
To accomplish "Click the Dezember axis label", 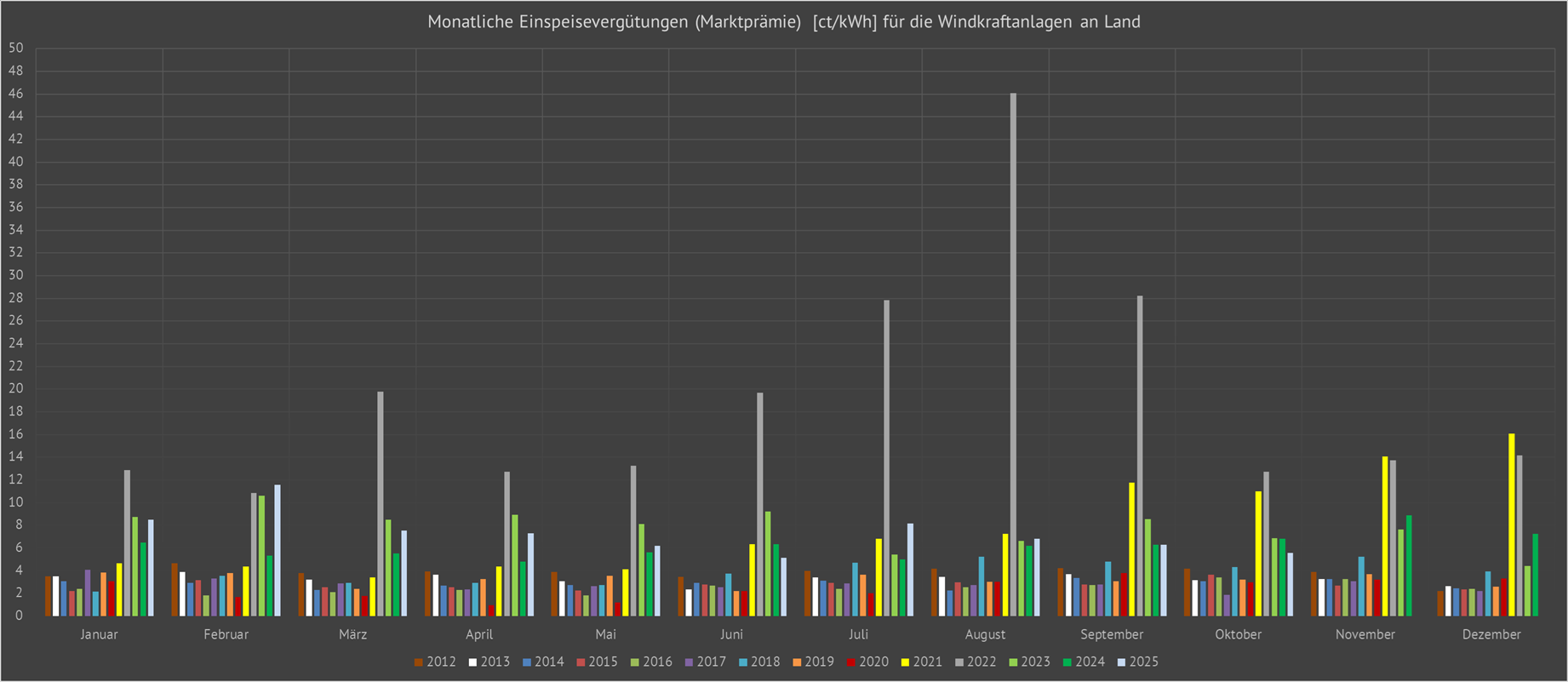I will coord(1491,635).
